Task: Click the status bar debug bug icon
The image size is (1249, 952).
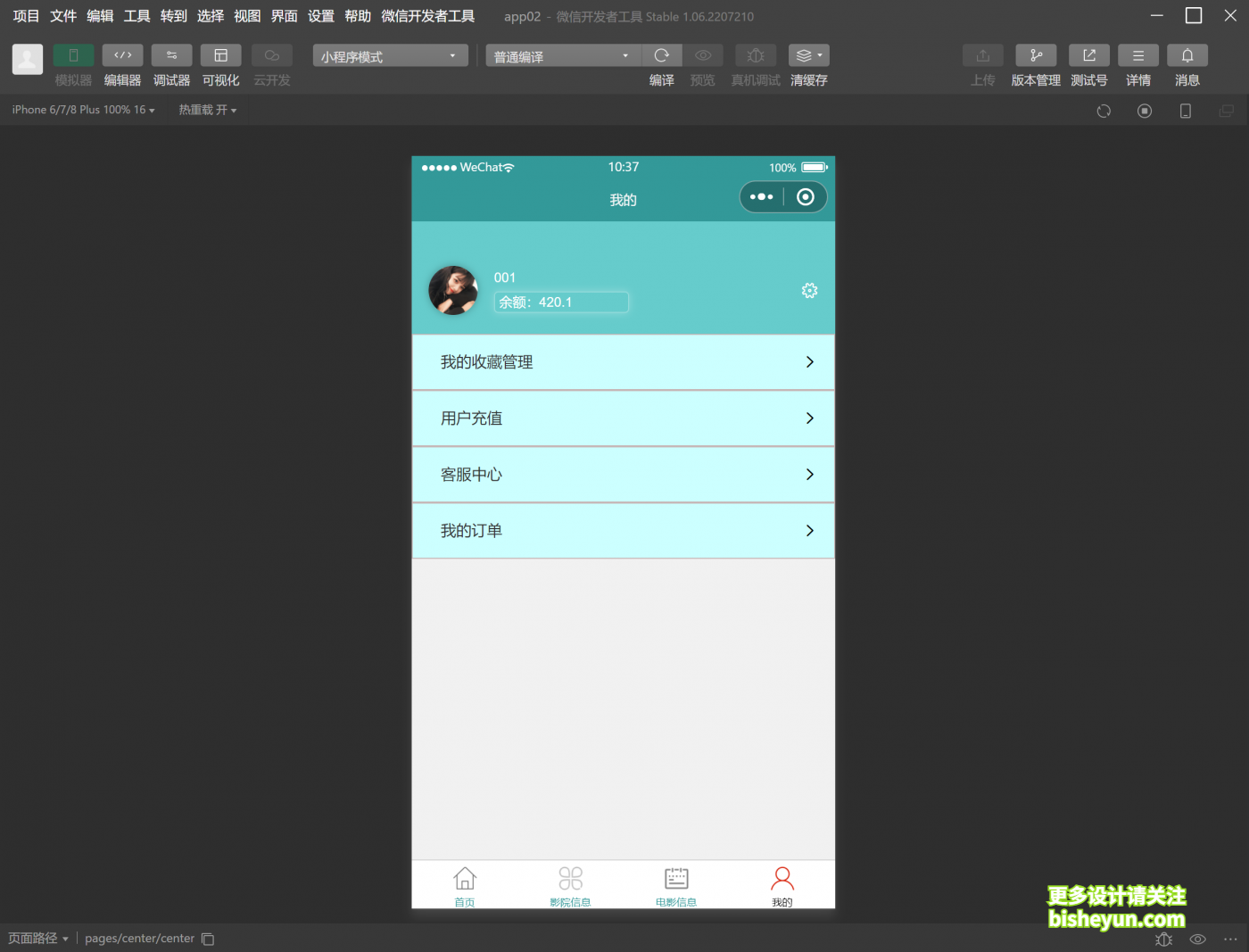Action: point(1163,939)
